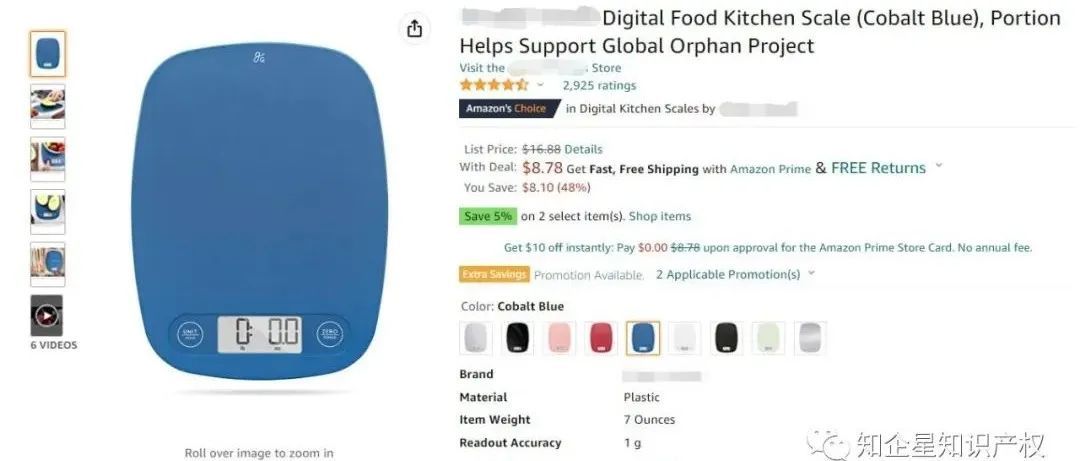Screen dimensions: 1080x461
Task: View the first blue scale thumbnail
Action: pos(48,54)
